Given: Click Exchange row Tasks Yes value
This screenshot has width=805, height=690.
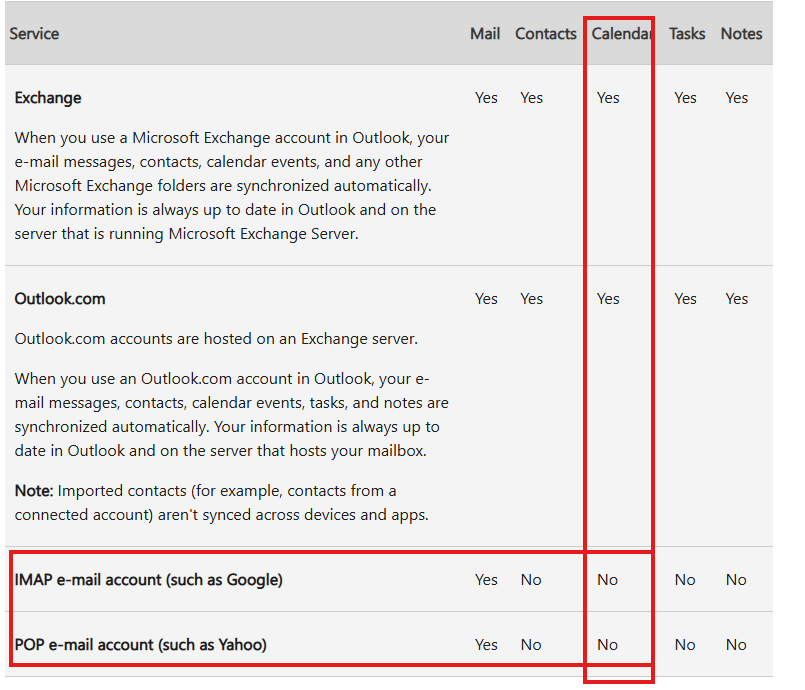Looking at the screenshot, I should click(x=685, y=98).
